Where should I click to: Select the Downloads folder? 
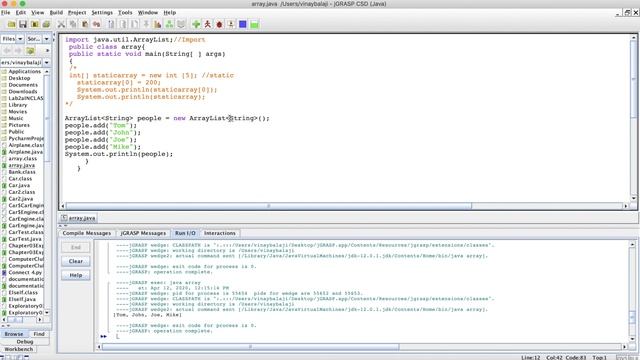[22, 91]
